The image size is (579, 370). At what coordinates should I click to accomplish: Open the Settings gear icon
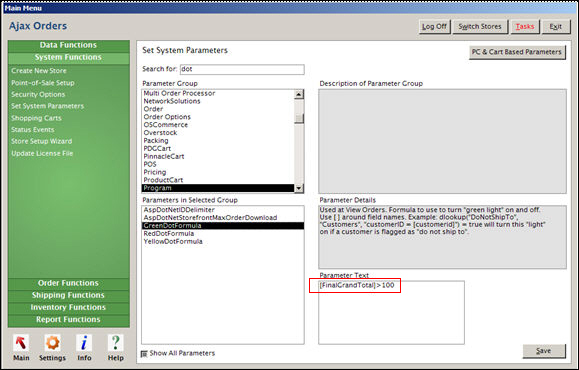click(x=52, y=343)
